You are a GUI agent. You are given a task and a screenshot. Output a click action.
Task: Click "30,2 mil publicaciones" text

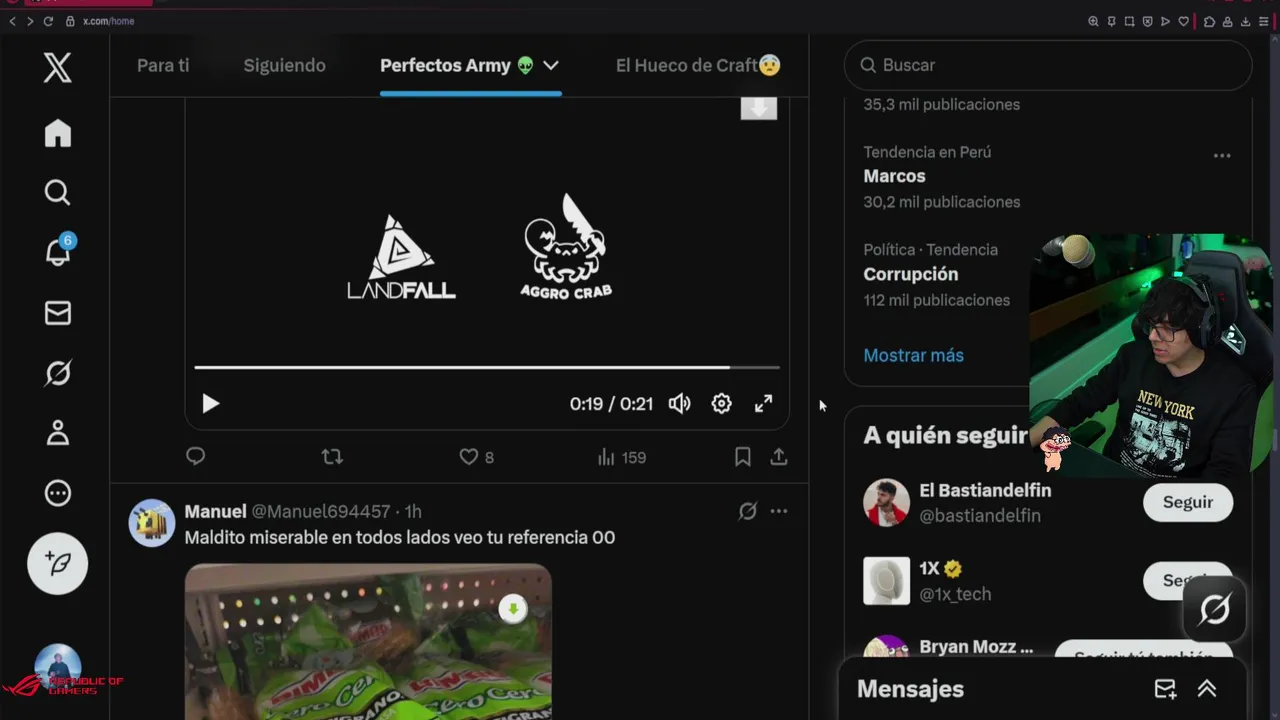[x=942, y=202]
